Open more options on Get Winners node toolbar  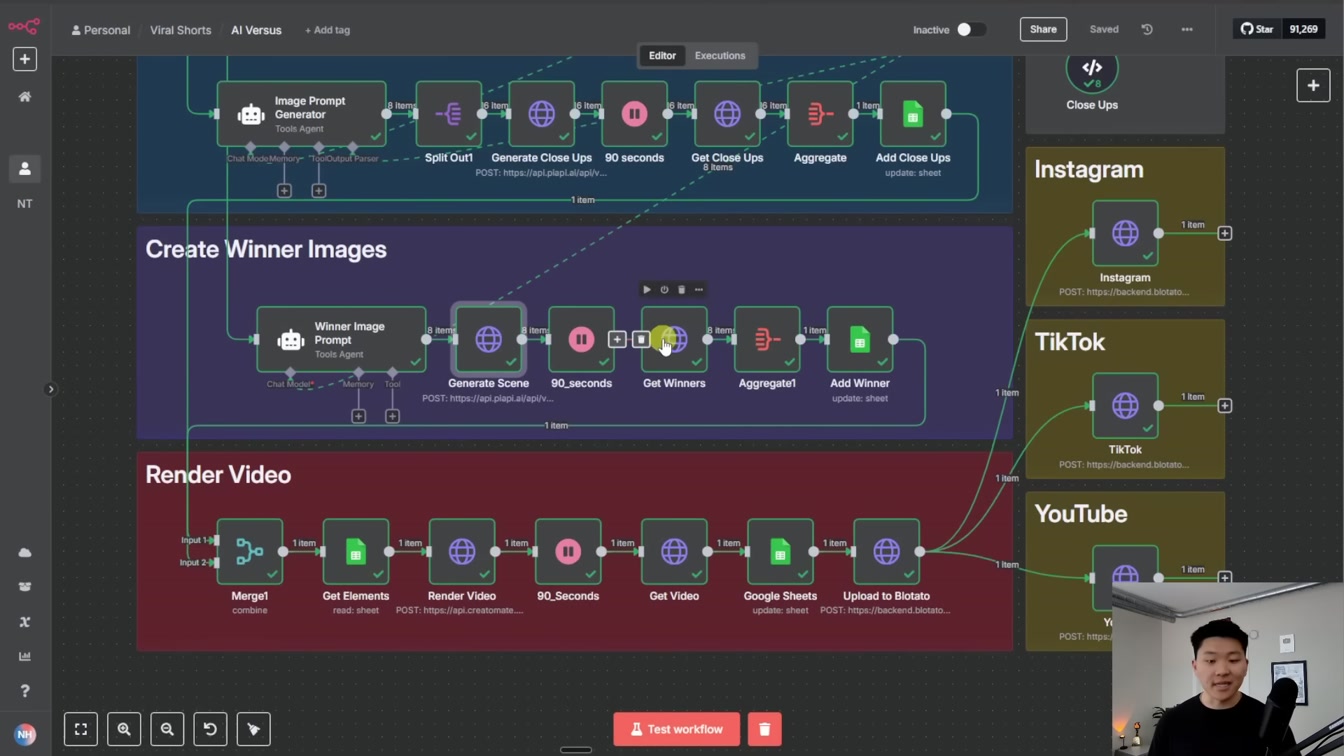(x=699, y=290)
